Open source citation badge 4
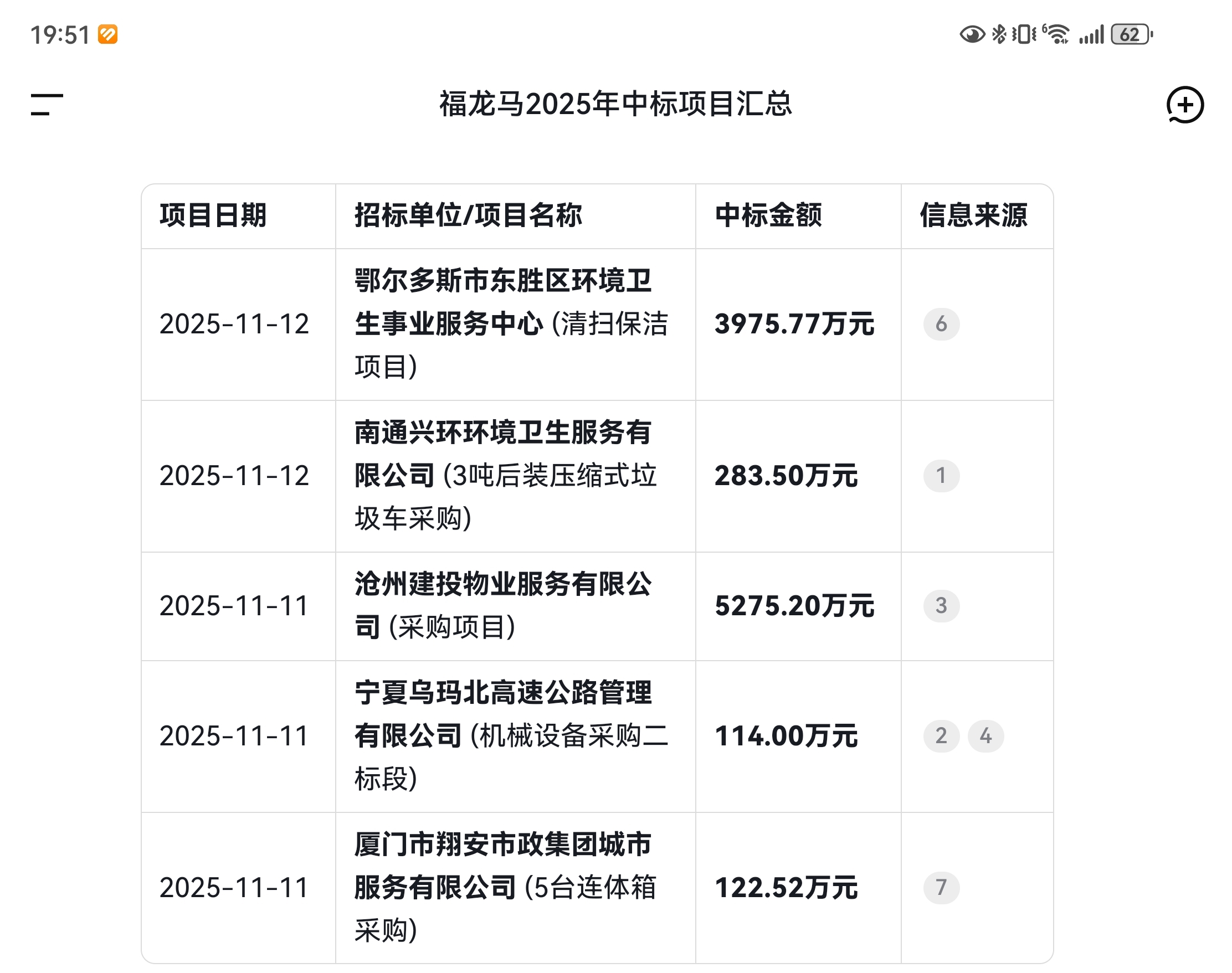This screenshot has width=1232, height=973. 985,736
